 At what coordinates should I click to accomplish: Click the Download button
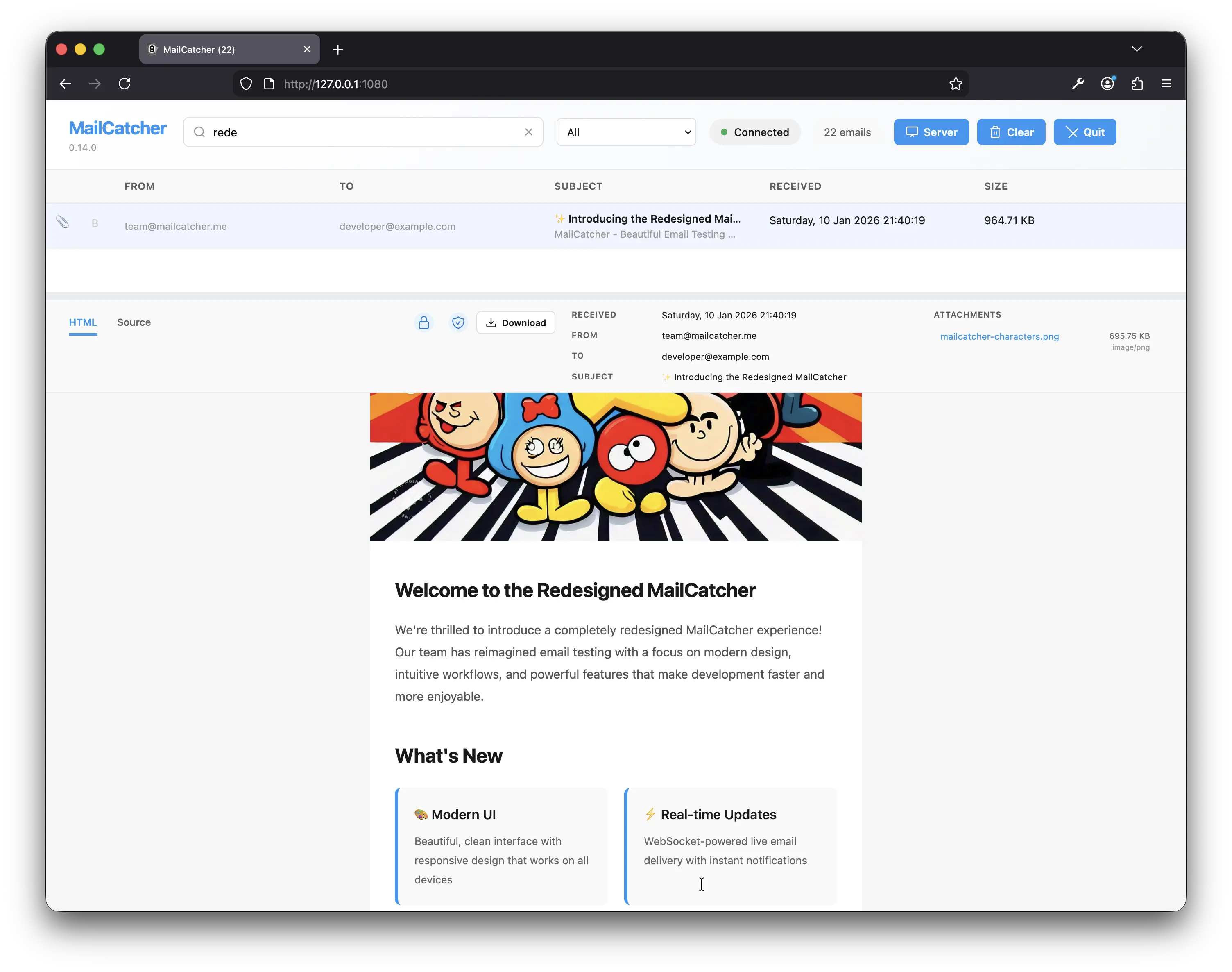pyautogui.click(x=515, y=322)
